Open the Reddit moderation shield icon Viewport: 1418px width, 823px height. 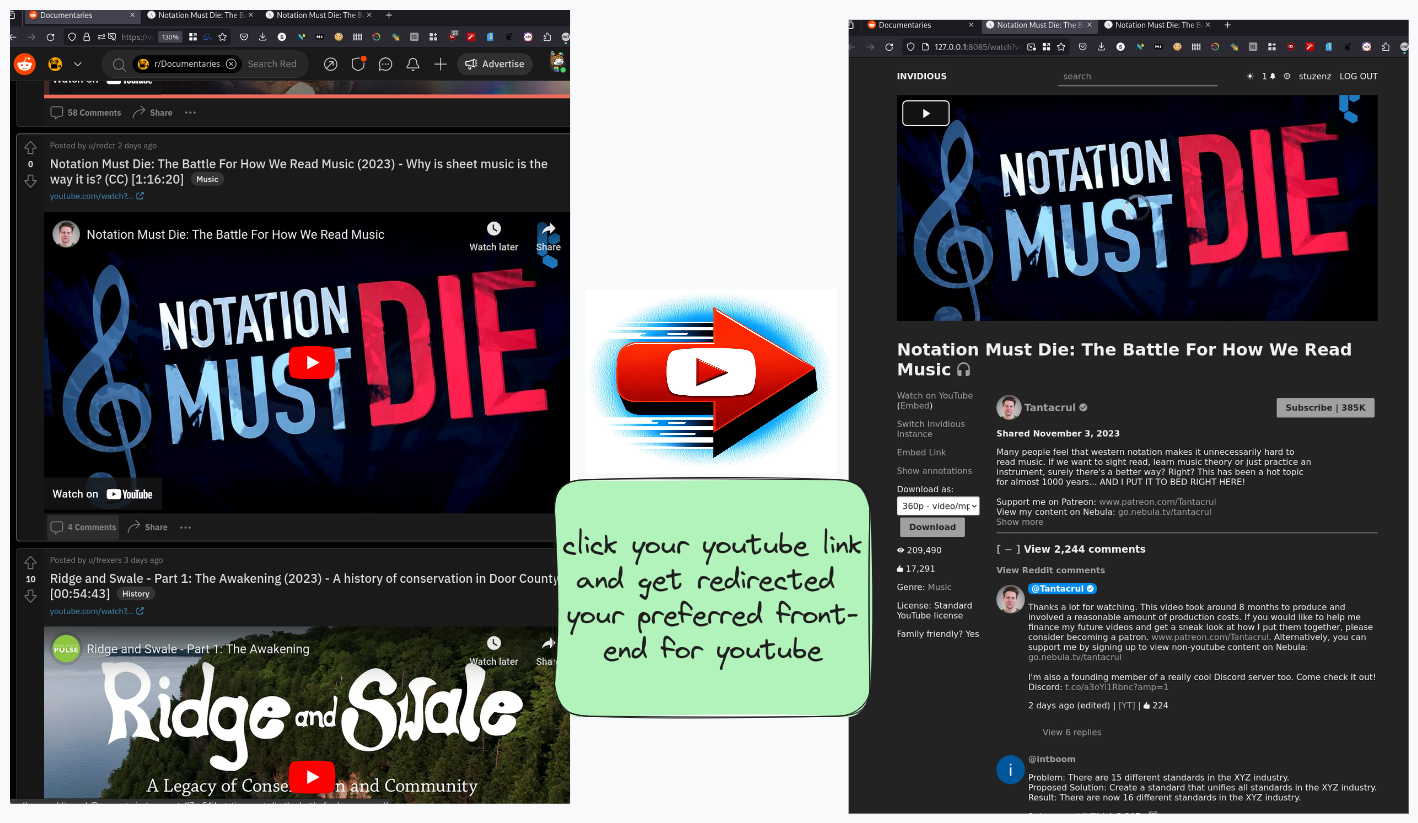pos(358,64)
